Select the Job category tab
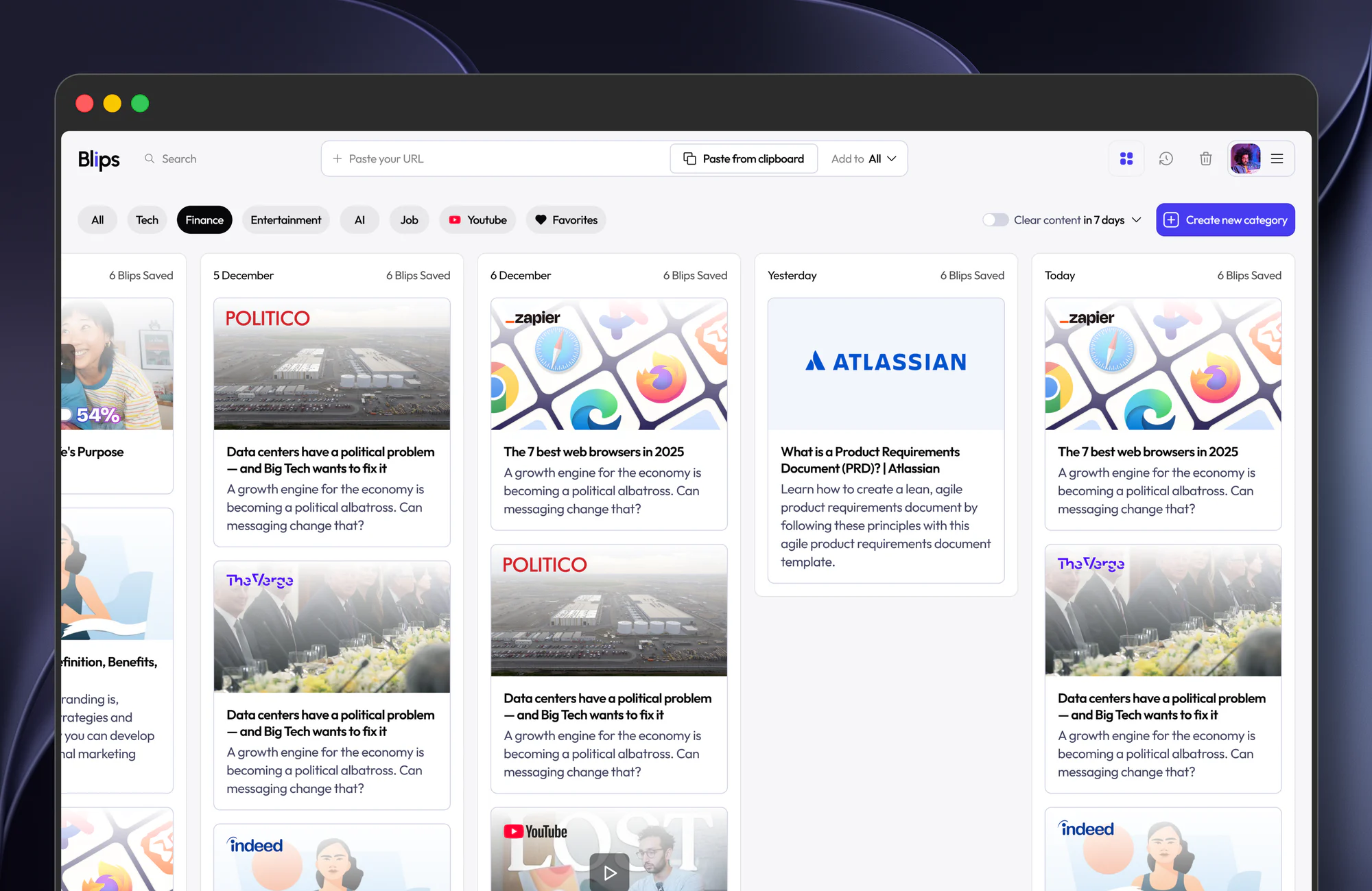Image resolution: width=1372 pixels, height=891 pixels. 410,220
